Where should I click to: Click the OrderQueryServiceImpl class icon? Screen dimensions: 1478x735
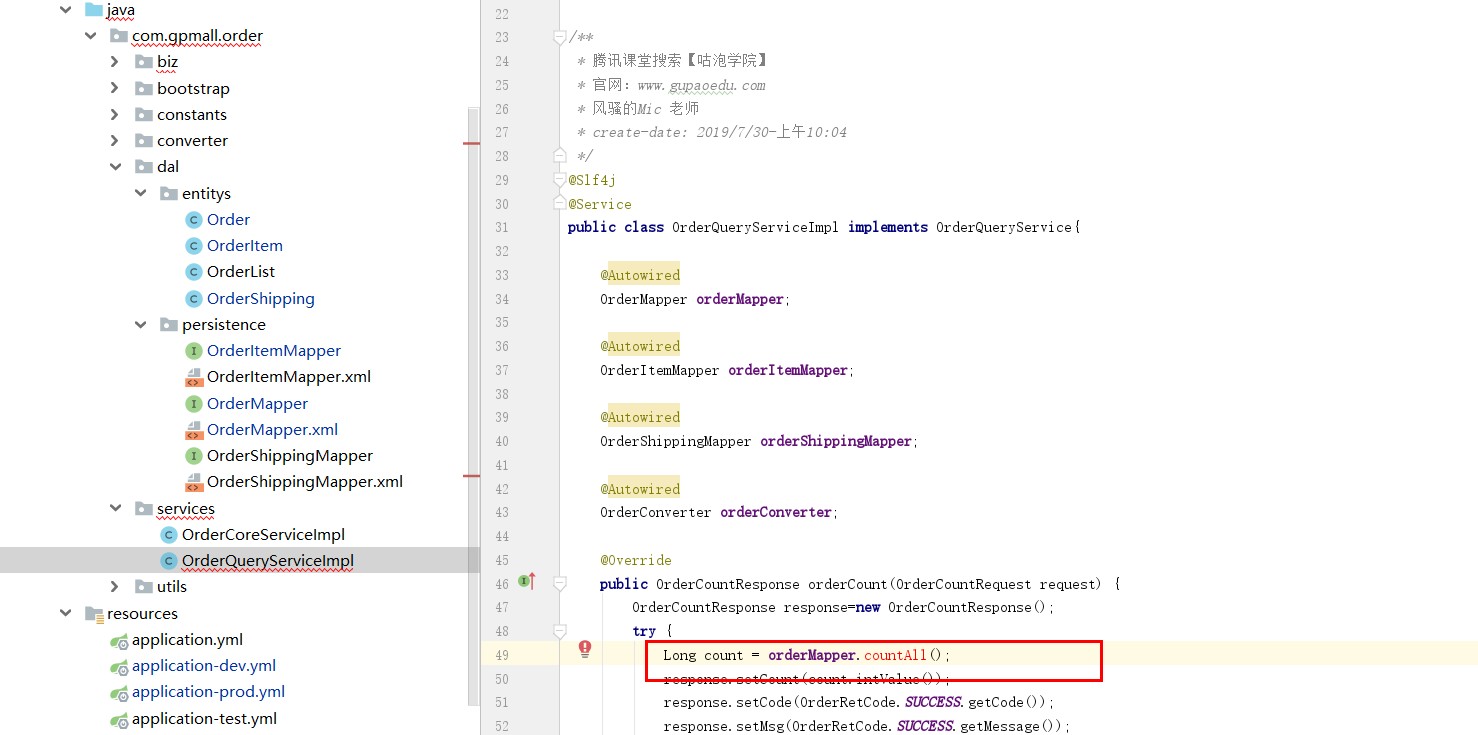tap(169, 561)
